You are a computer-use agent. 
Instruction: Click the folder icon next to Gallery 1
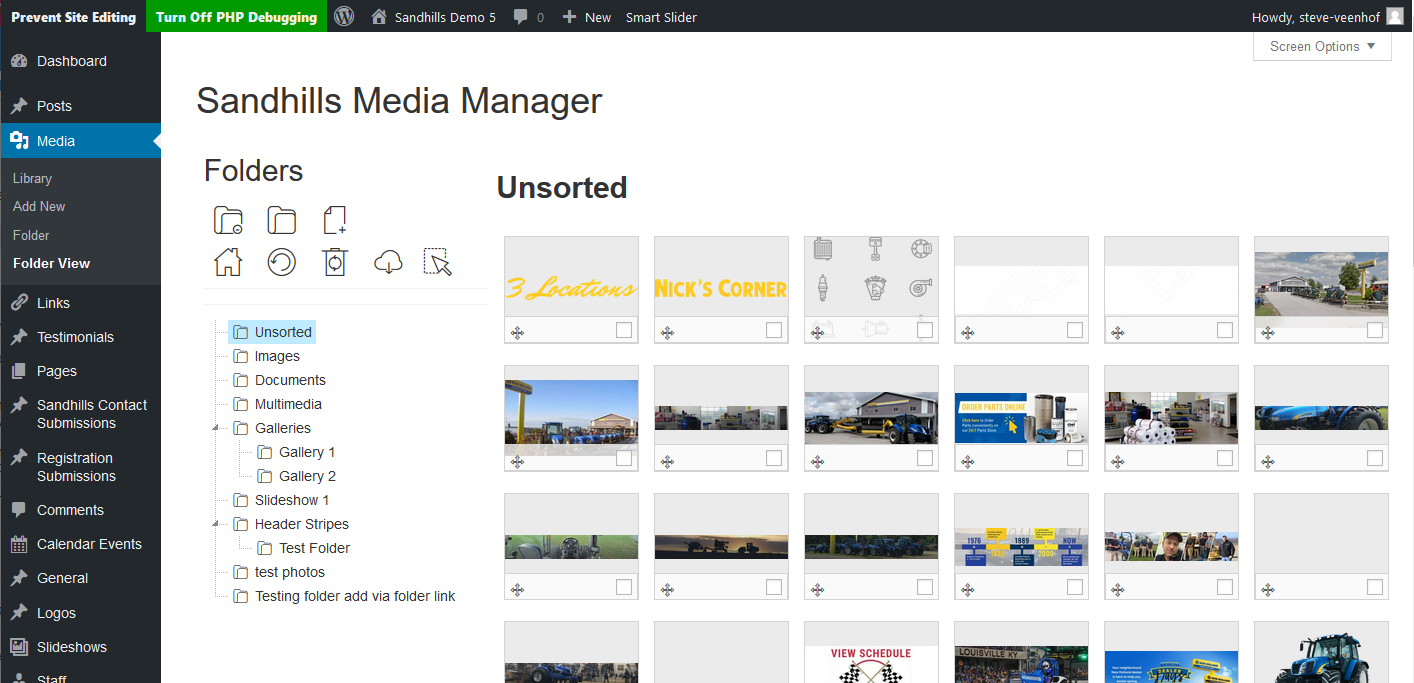tap(265, 452)
